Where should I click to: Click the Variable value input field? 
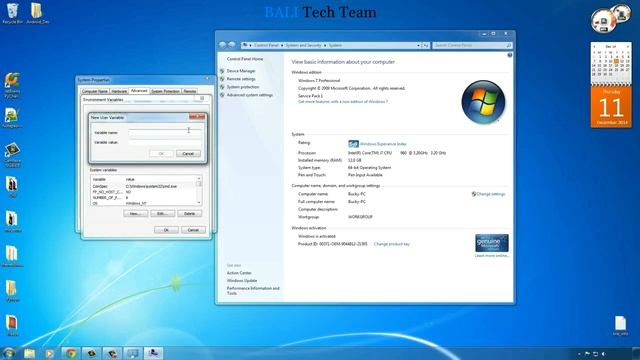(164, 142)
